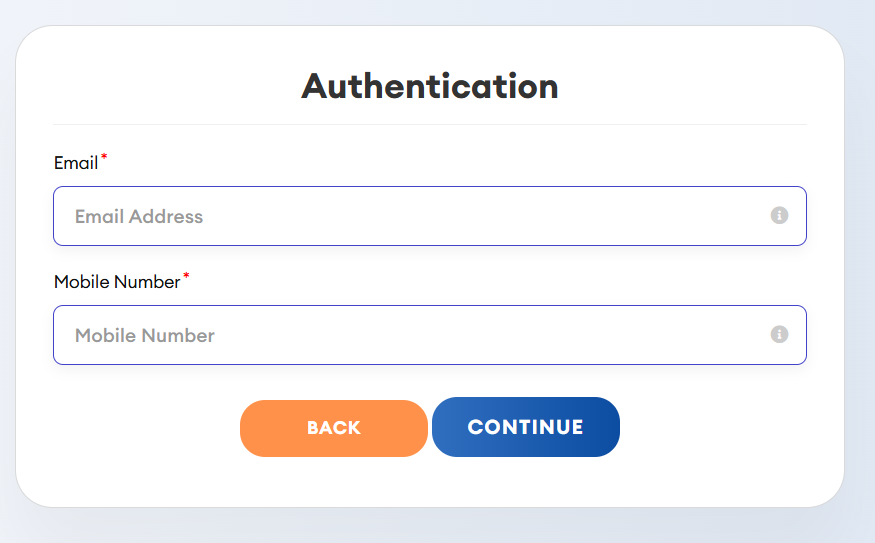Click the divider line under Authentication title

tap(430, 125)
